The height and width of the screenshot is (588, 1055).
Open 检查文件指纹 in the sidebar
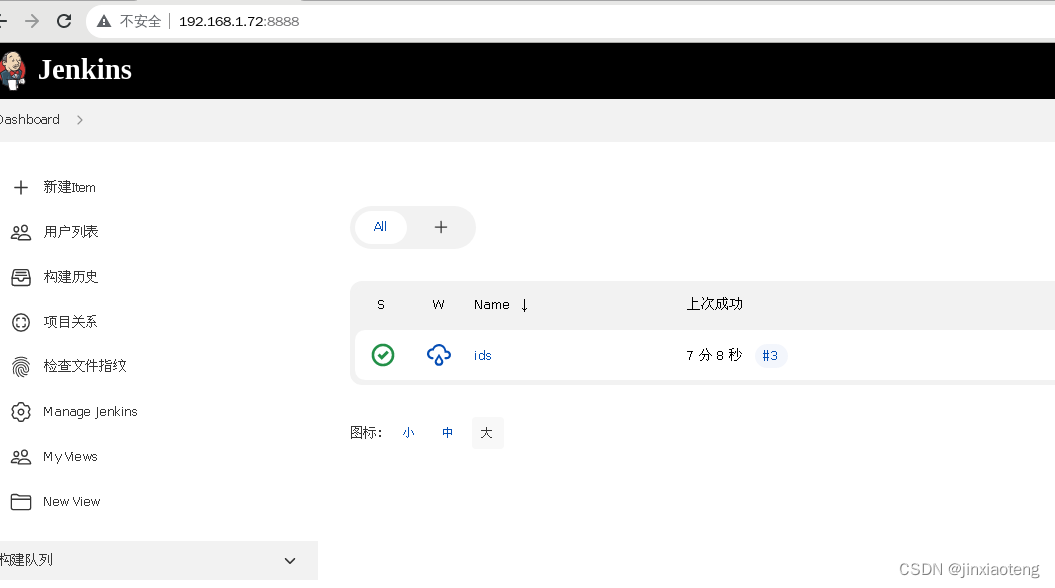(x=85, y=366)
